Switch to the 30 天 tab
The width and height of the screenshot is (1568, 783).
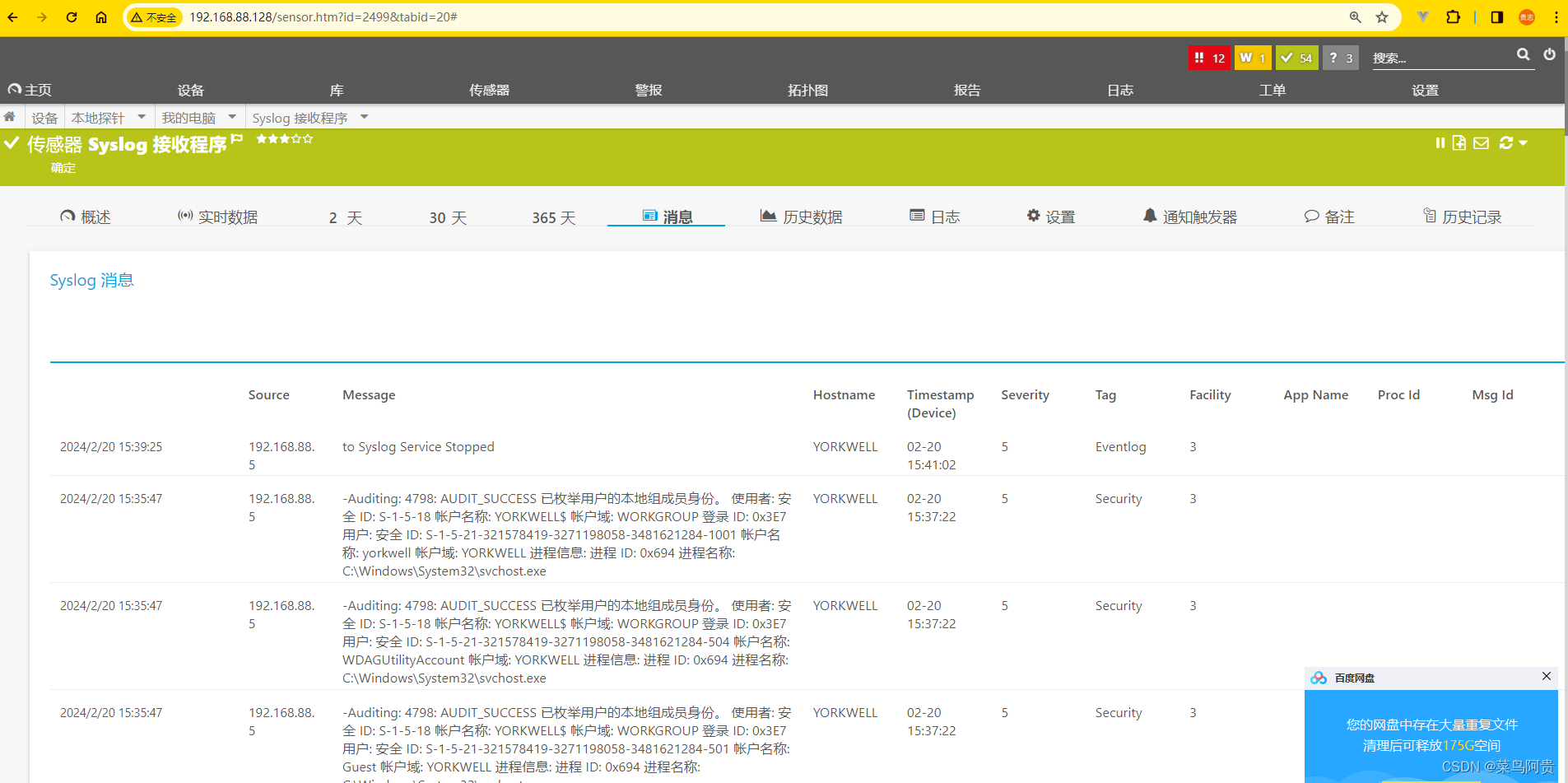click(448, 217)
